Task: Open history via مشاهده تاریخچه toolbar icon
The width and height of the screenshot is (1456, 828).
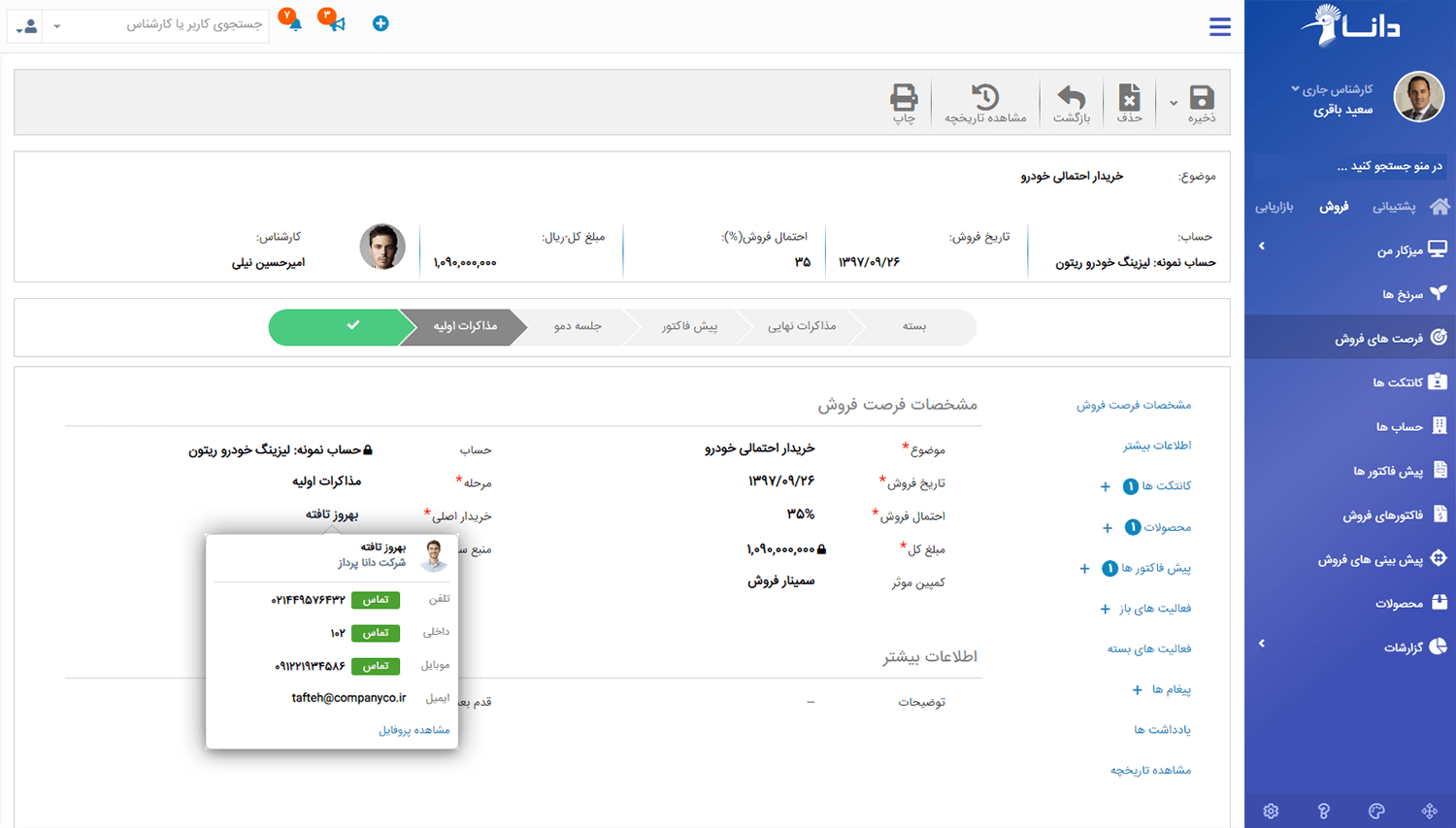Action: coord(985,98)
